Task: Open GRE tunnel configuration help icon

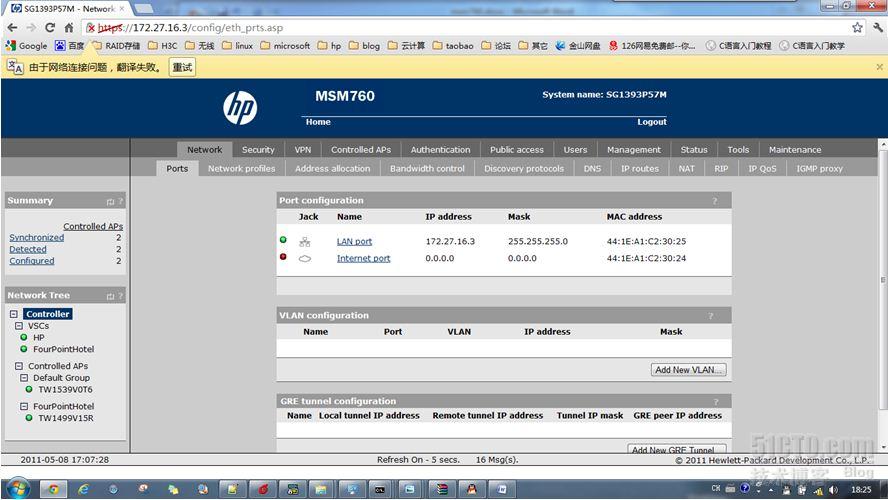Action: point(716,401)
